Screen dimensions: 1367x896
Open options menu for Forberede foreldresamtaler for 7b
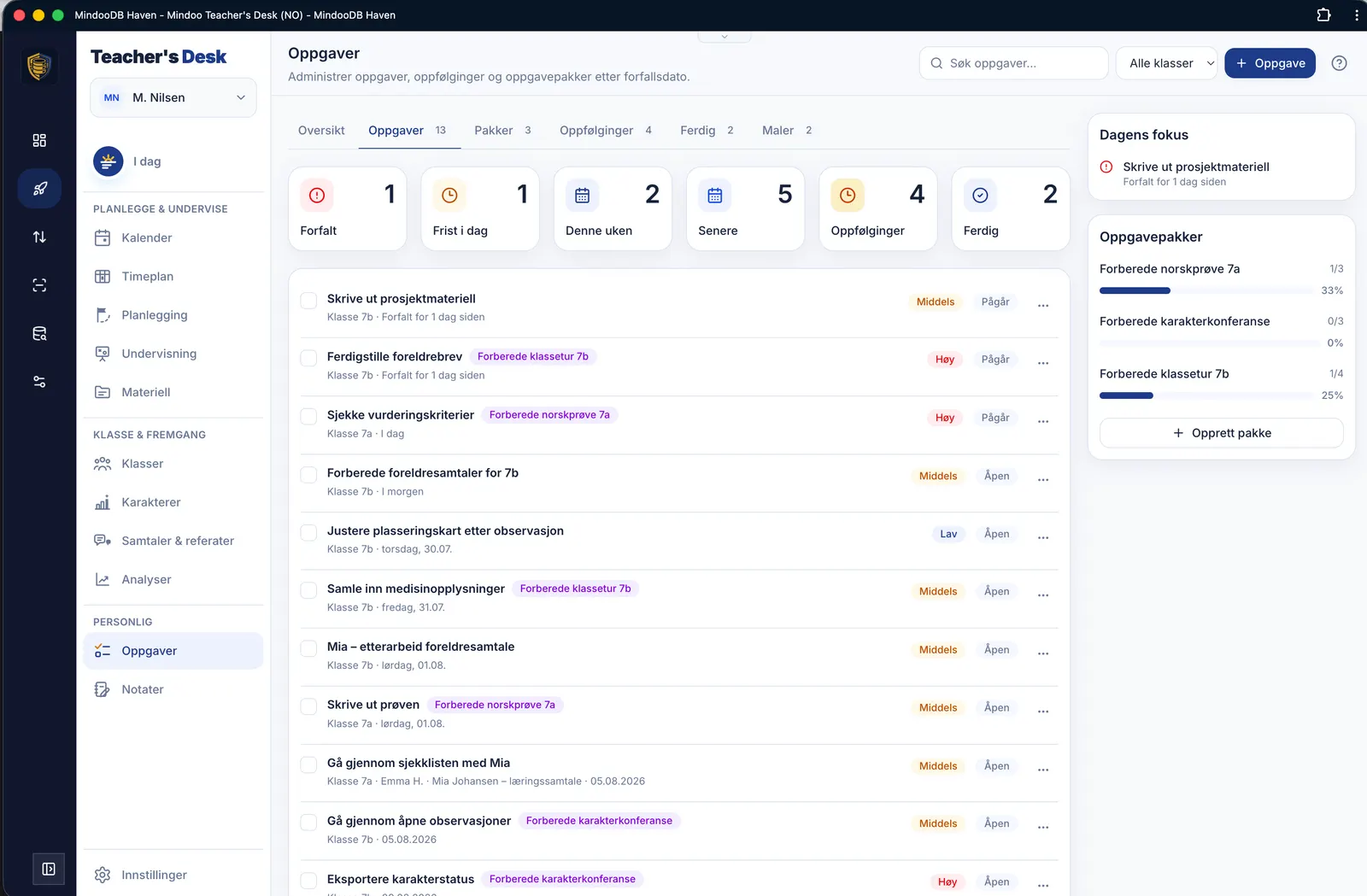point(1043,479)
